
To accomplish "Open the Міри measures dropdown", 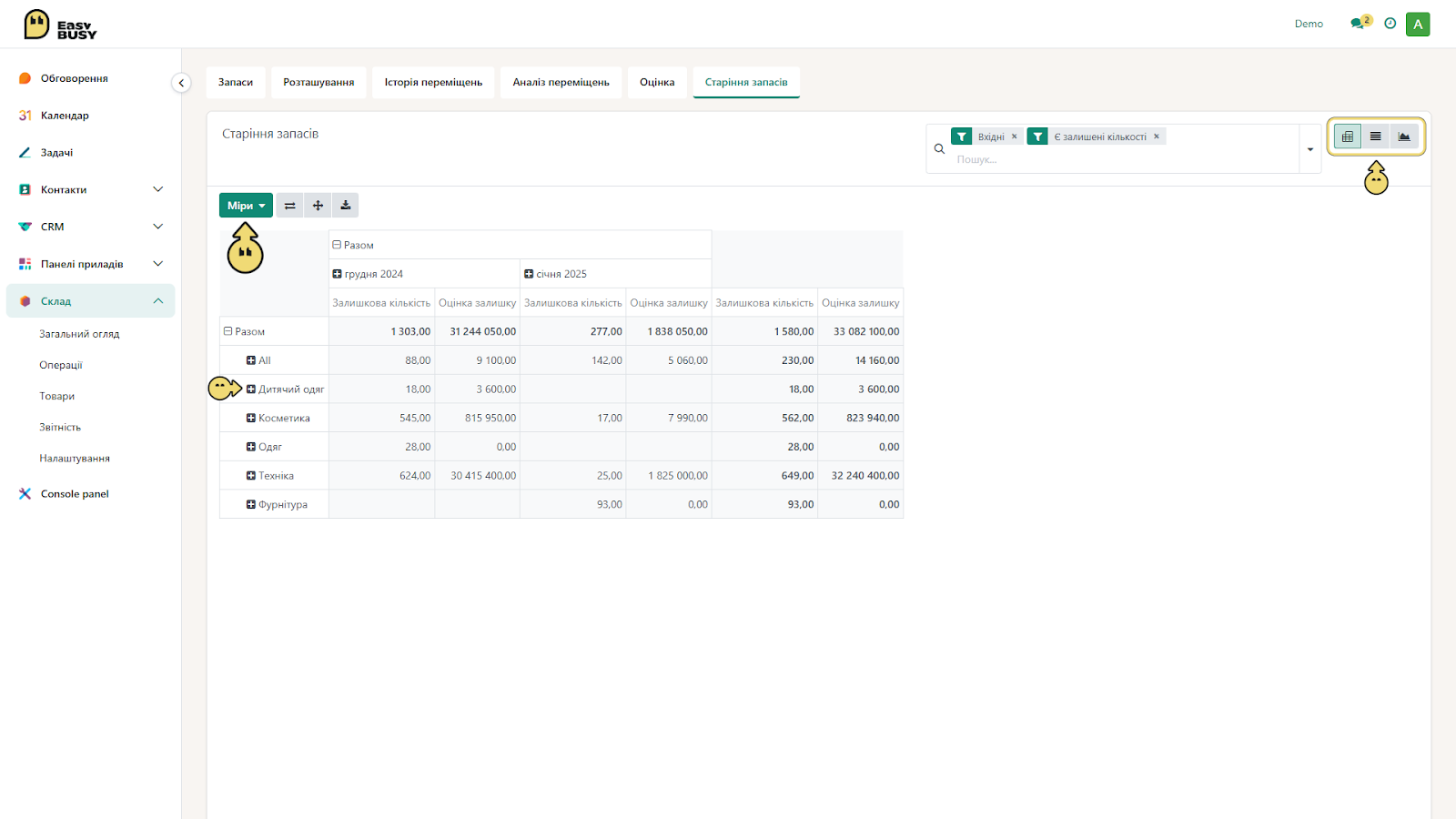I will point(246,206).
